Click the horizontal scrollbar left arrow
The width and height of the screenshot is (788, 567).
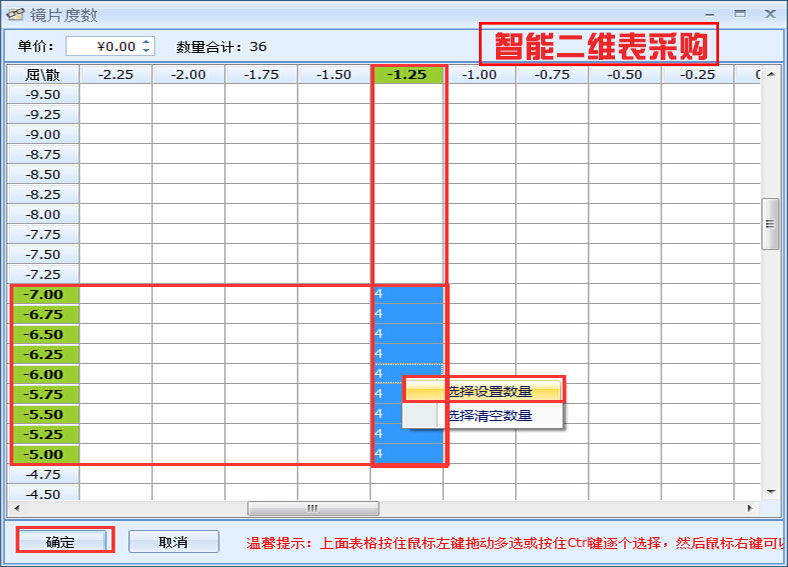[x=16, y=508]
